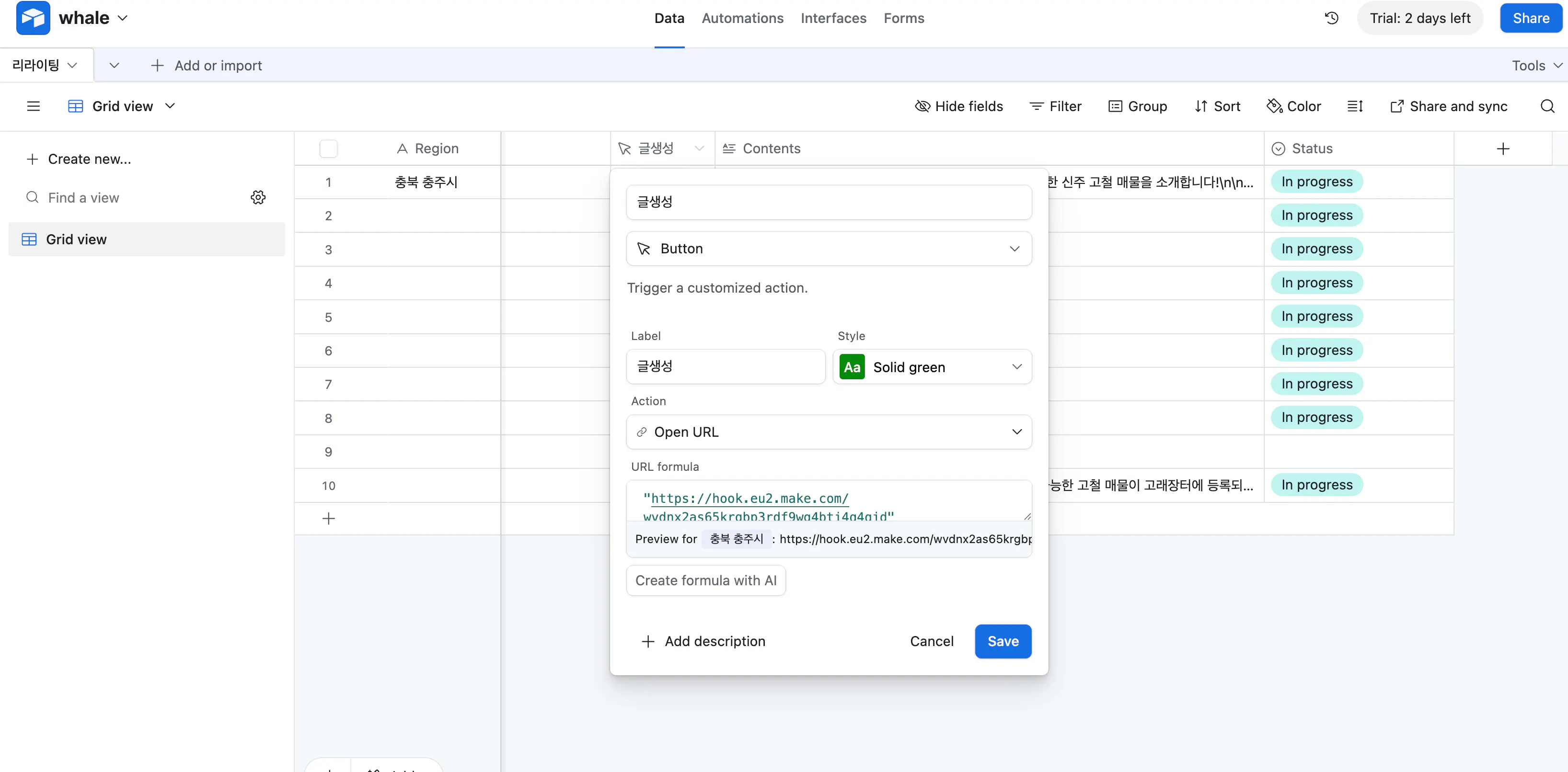
Task: Open the field type dropdown showing Button
Action: (829, 248)
